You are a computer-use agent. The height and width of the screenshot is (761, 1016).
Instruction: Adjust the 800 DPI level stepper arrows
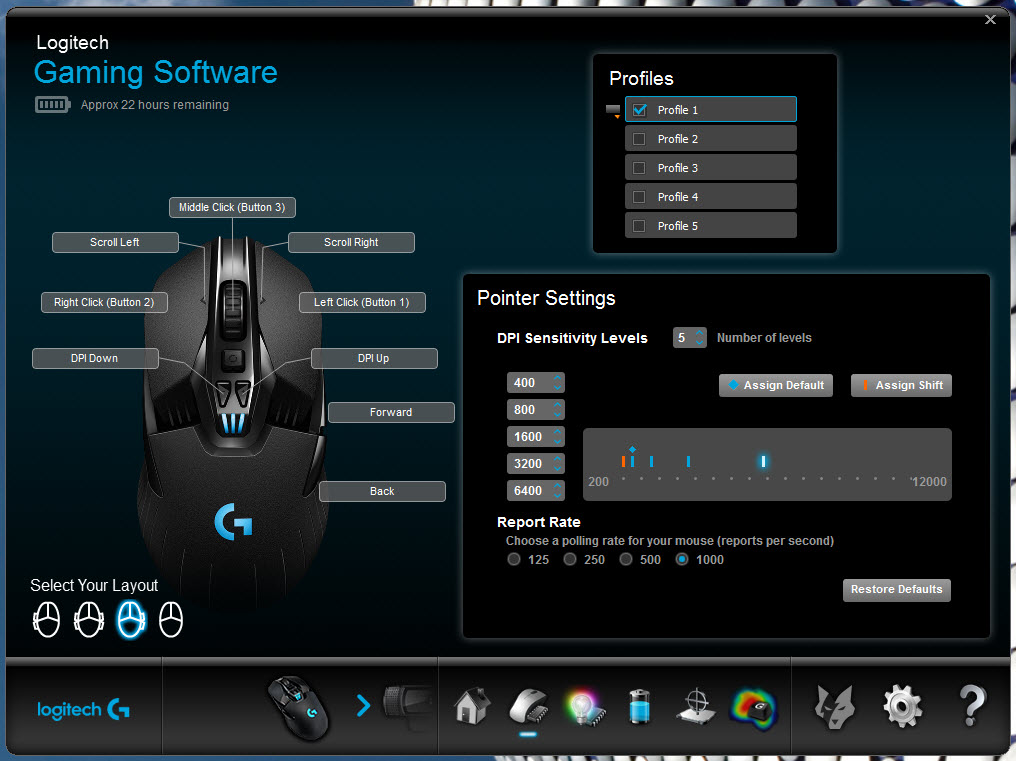[x=557, y=410]
